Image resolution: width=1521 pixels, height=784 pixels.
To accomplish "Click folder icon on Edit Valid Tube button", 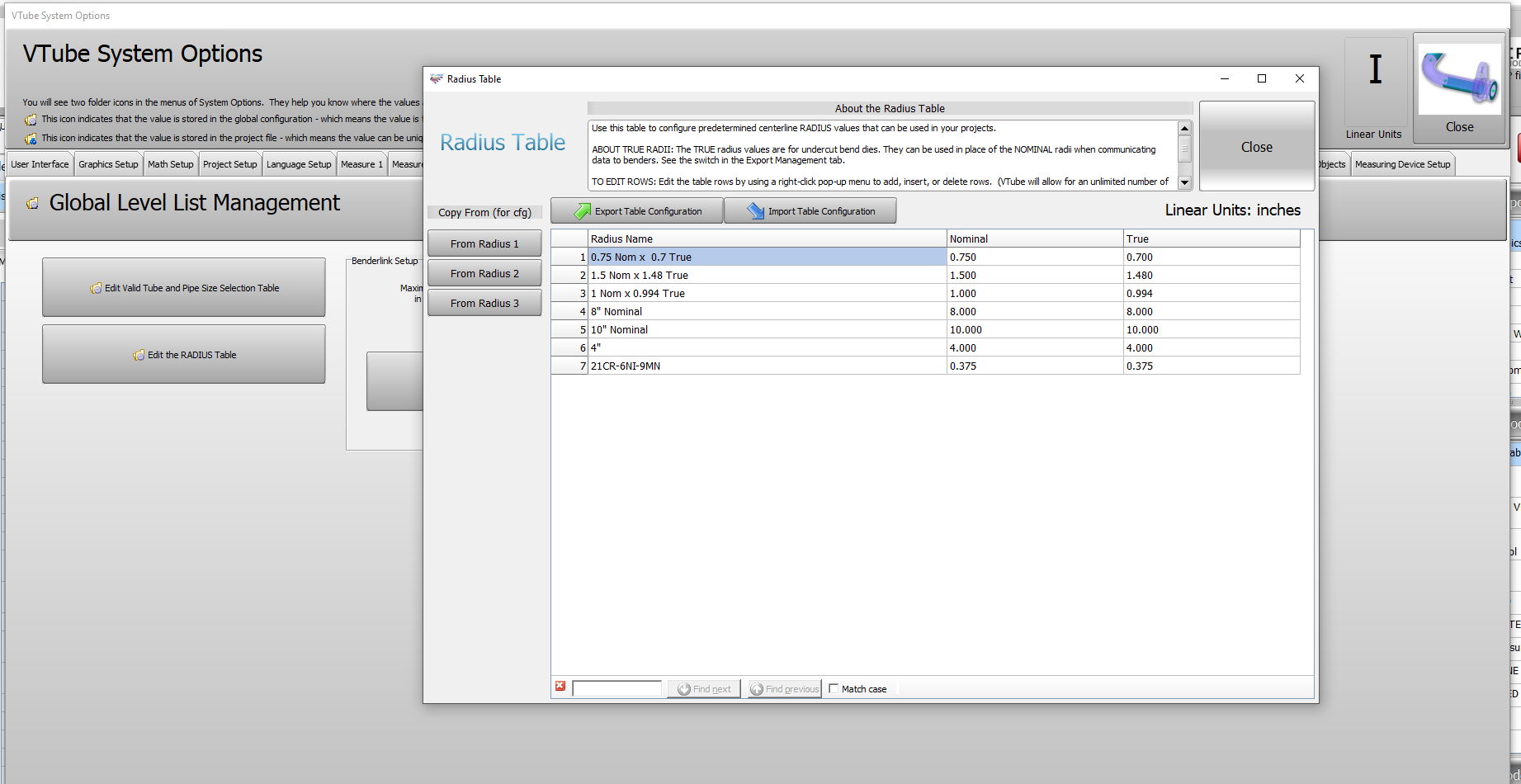I will [x=96, y=288].
